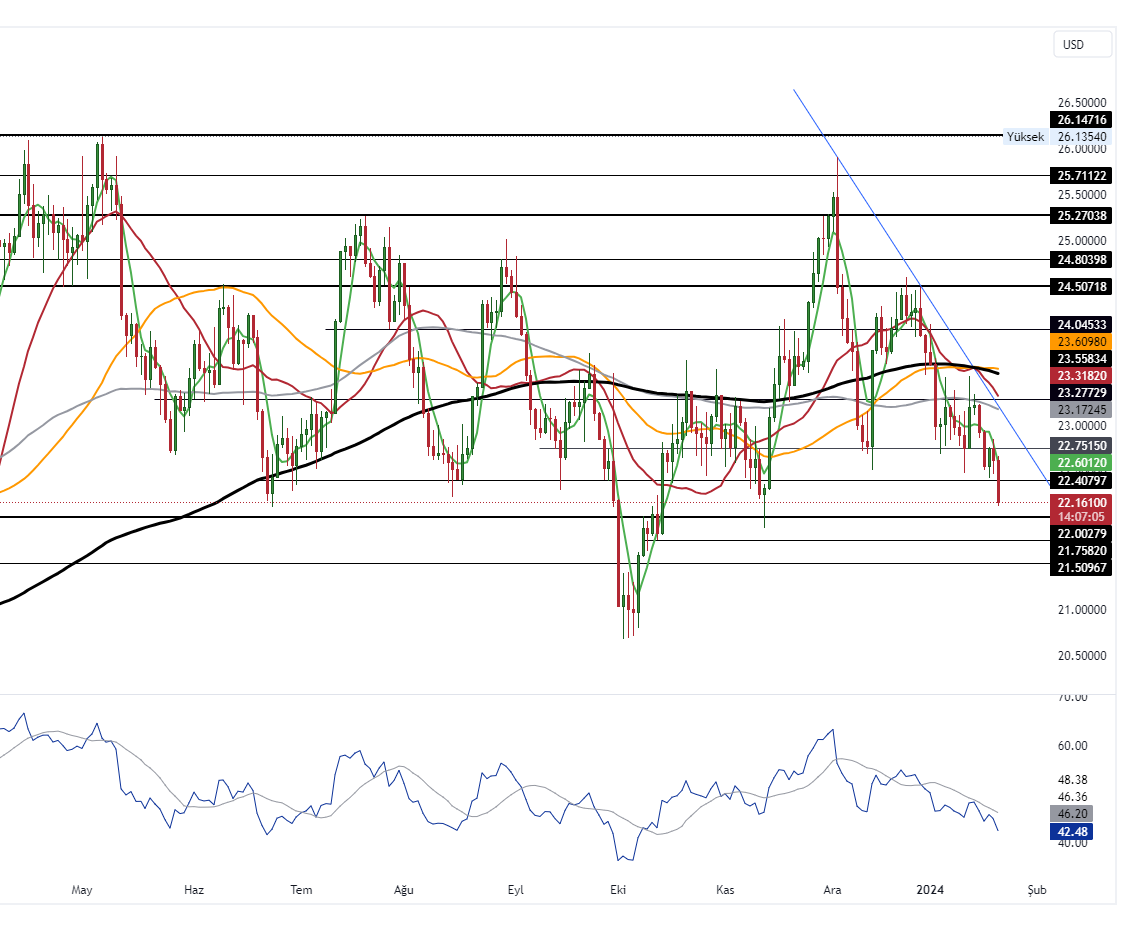This screenshot has width=1126, height=939.
Task: Click the May label on time axis
Action: pyautogui.click(x=82, y=890)
